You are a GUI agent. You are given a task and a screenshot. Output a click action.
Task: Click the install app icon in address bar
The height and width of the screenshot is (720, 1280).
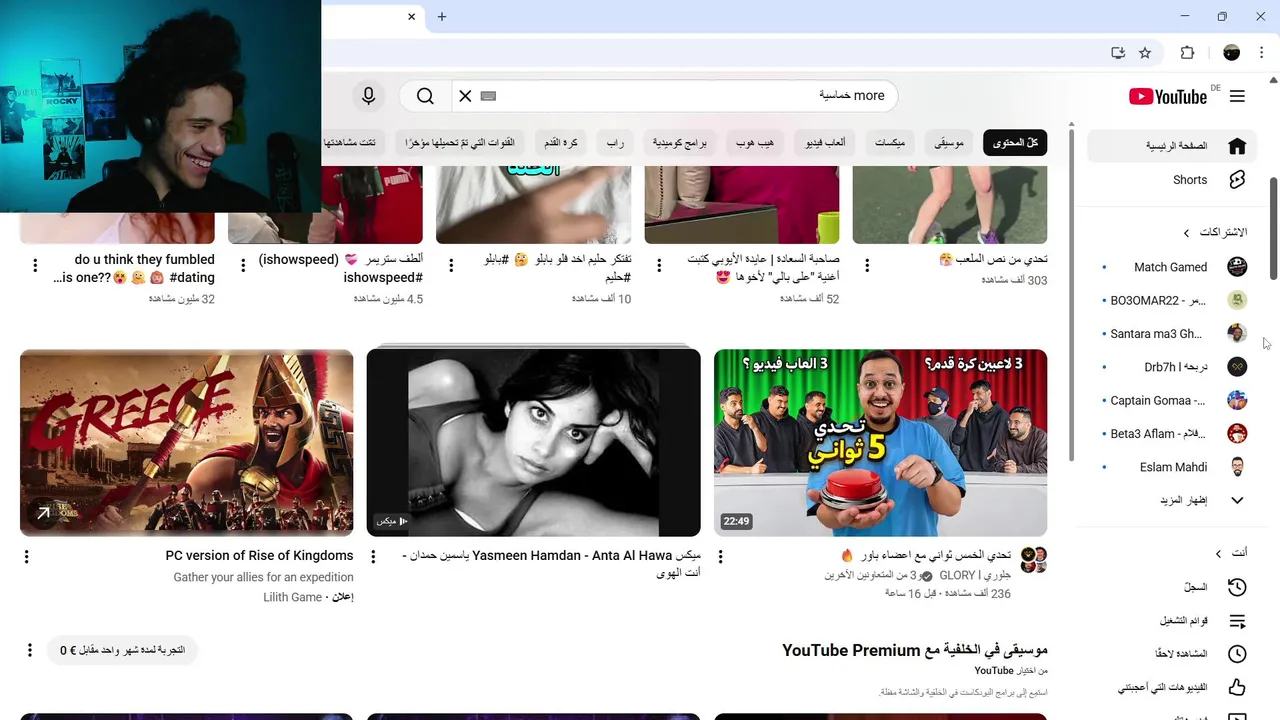tap(1118, 53)
